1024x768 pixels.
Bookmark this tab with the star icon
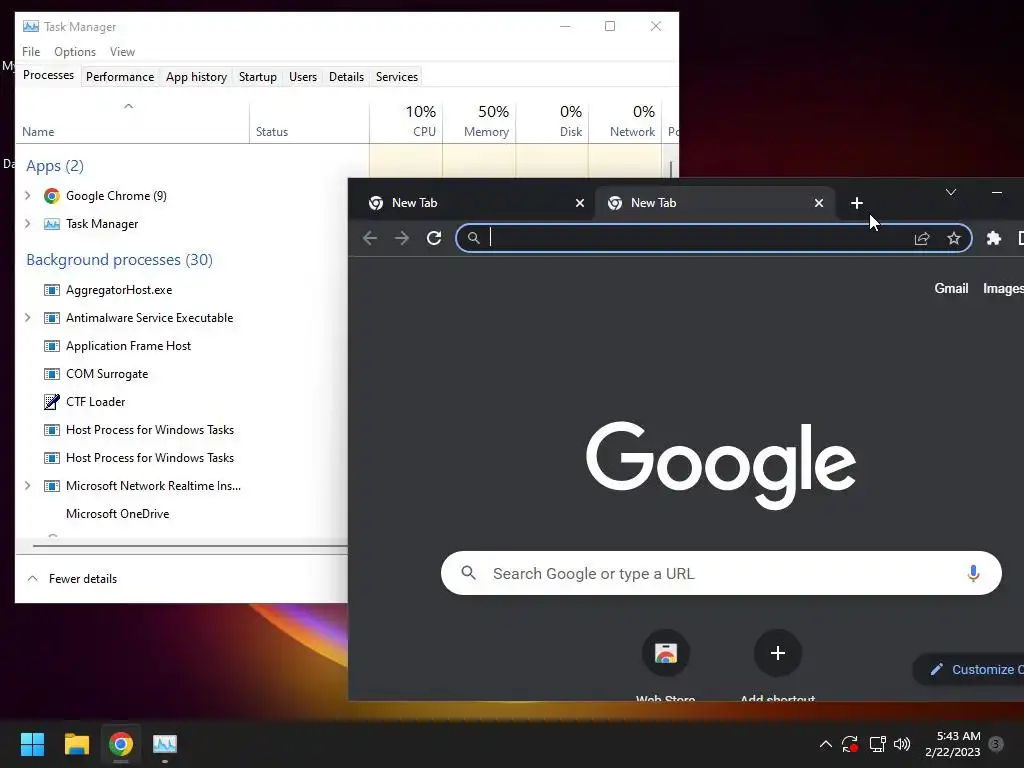[953, 238]
